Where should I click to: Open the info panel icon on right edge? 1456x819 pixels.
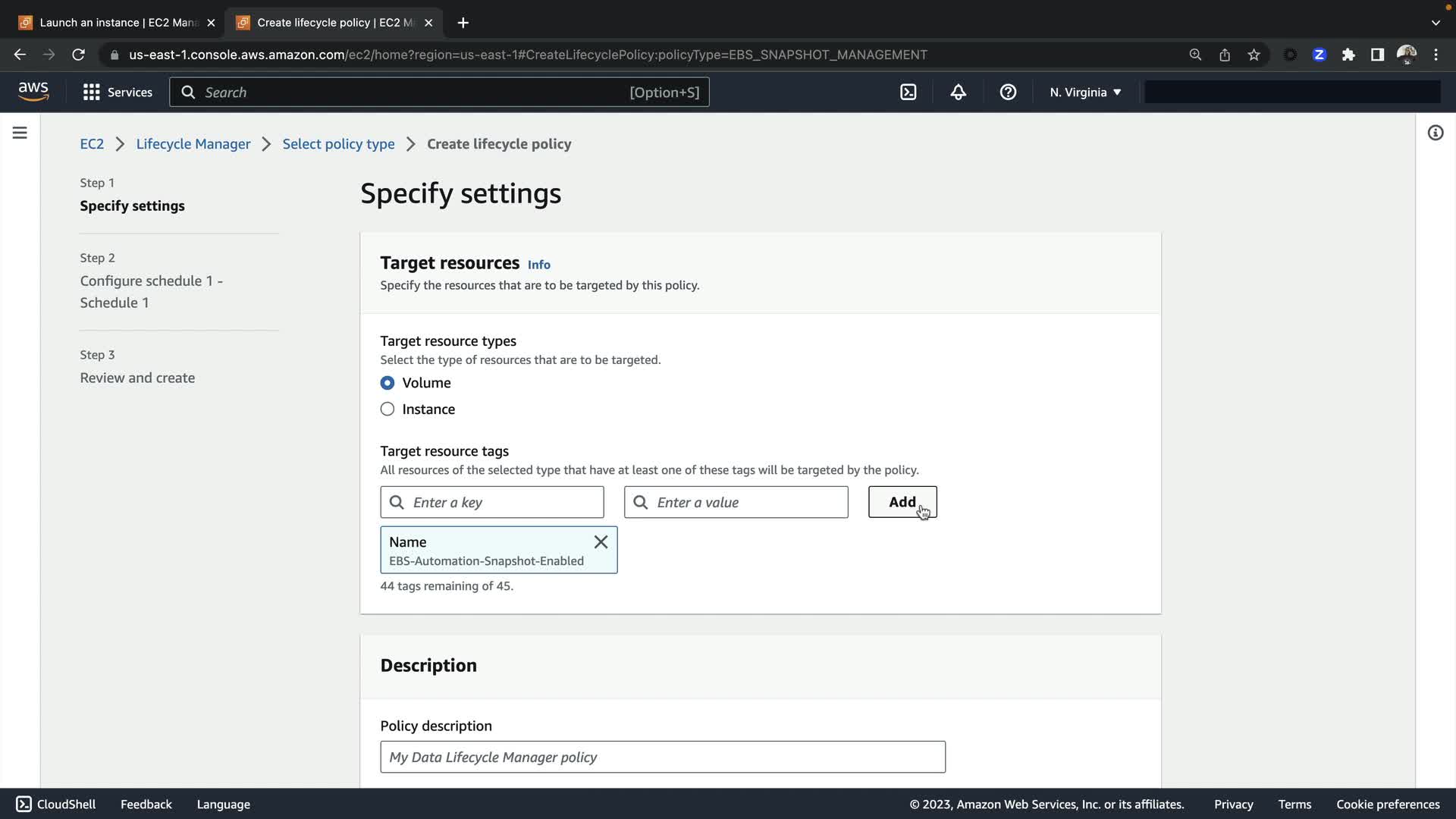click(x=1435, y=133)
